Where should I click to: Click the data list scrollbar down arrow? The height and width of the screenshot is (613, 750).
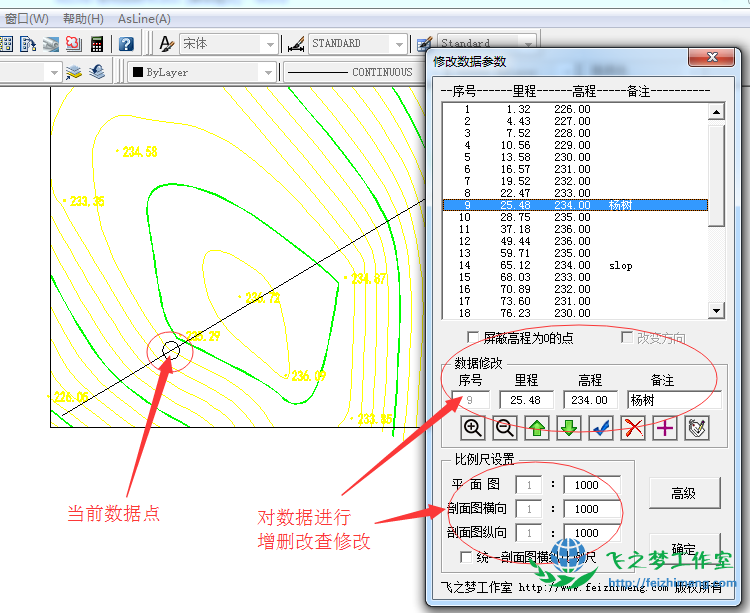click(716, 311)
